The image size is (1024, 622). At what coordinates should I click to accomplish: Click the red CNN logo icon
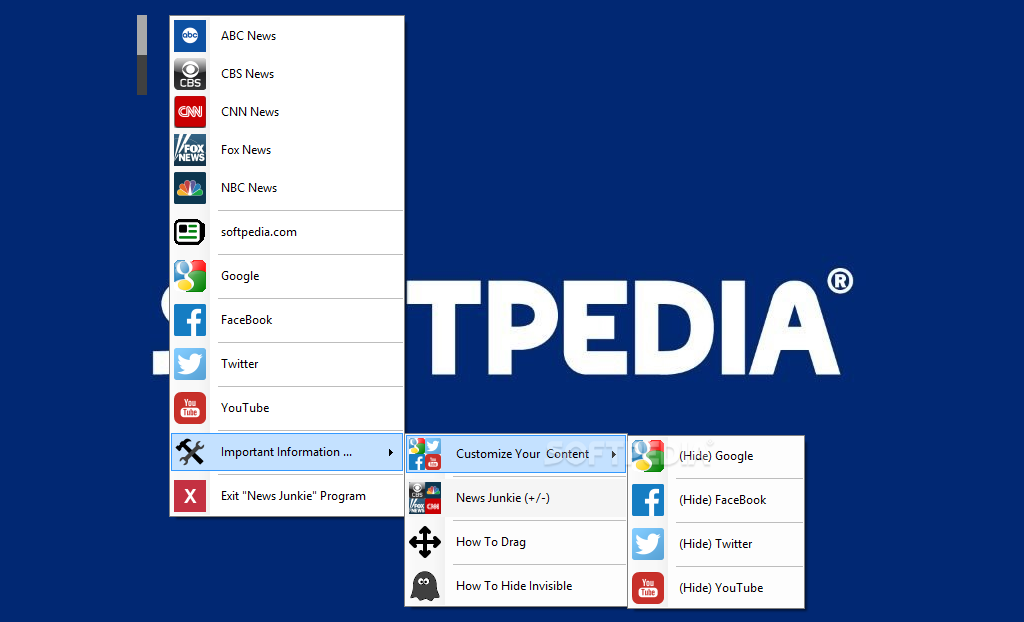(190, 112)
